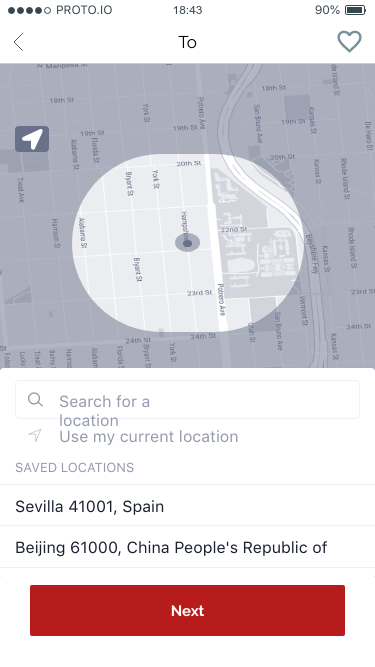
Task: Focus the Search for a location field
Action: (x=188, y=399)
